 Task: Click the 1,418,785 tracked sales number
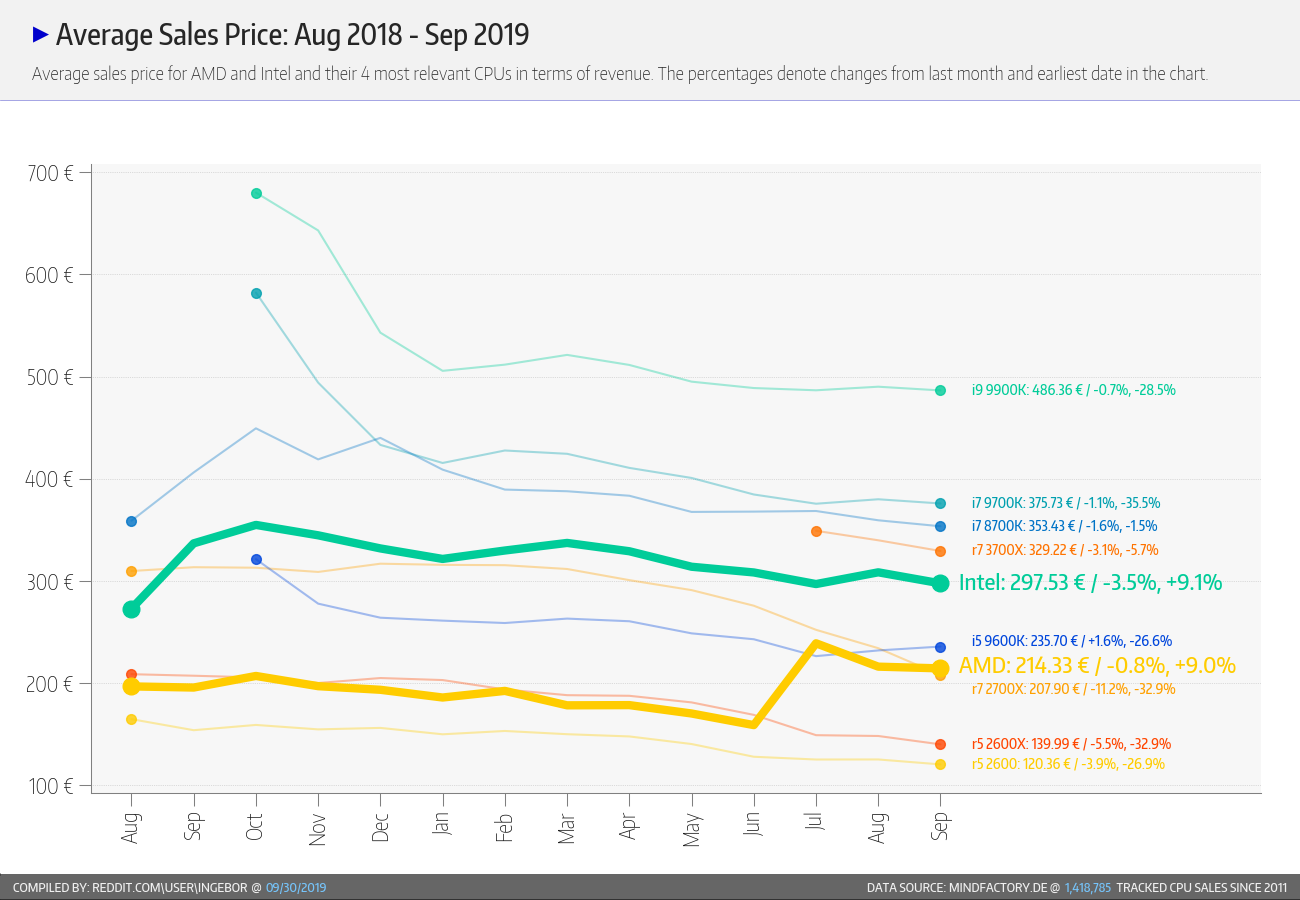(x=1088, y=887)
